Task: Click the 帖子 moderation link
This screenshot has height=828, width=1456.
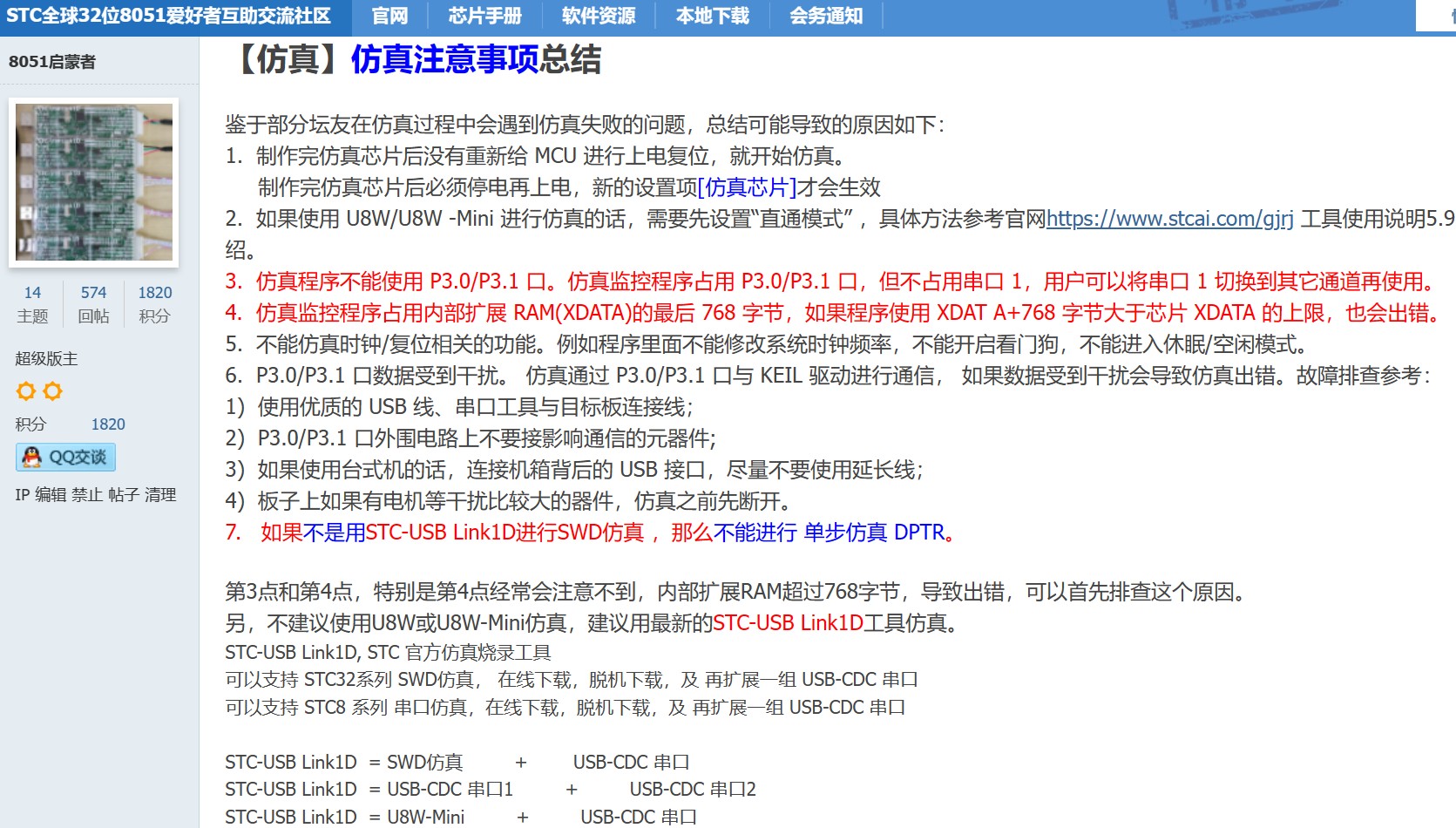Action: tap(124, 495)
